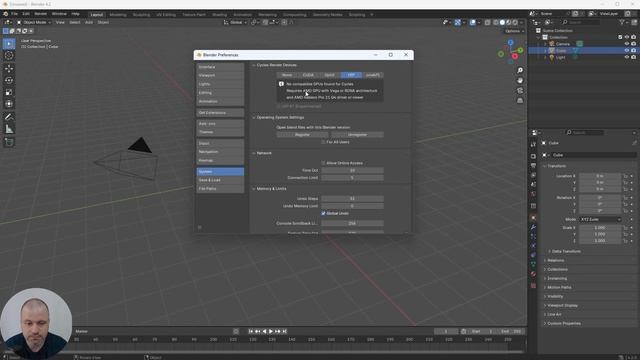
Task: Toggle camera view gizmo button
Action: pos(520,90)
